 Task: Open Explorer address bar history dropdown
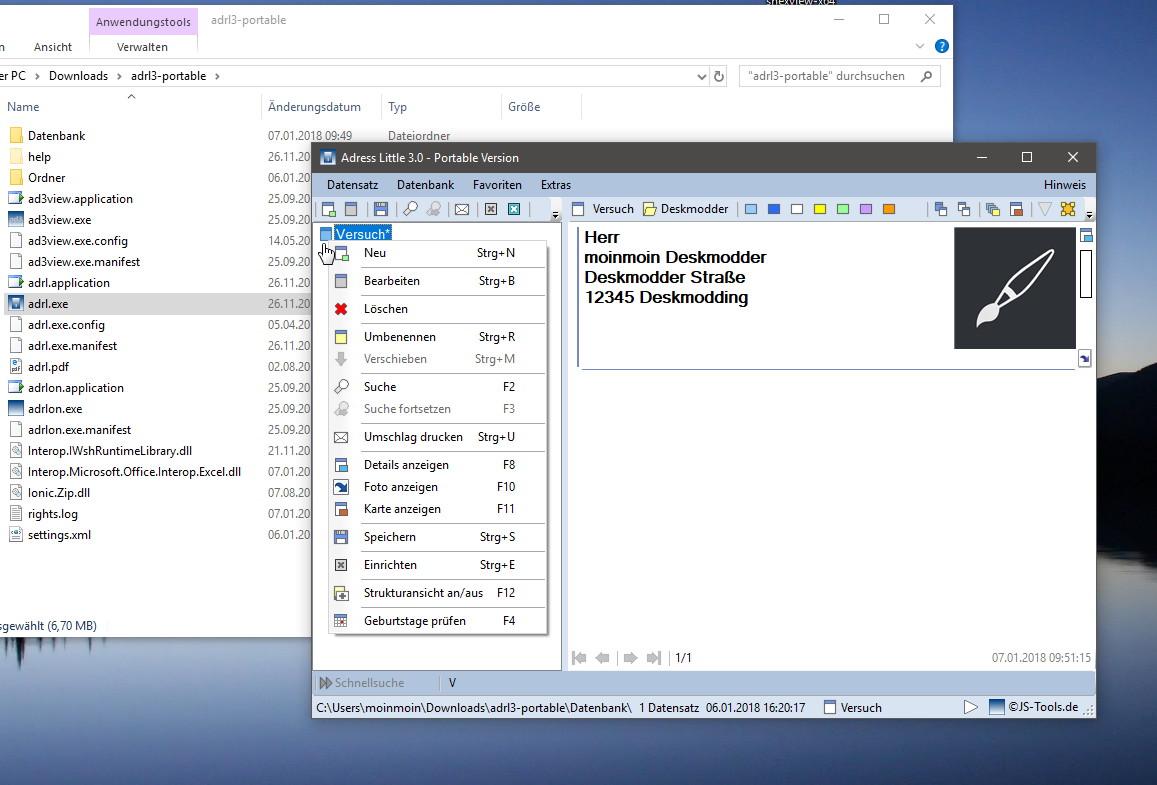701,76
